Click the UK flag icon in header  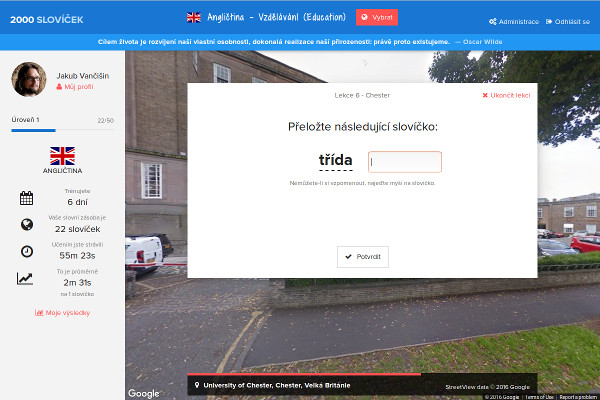pos(194,17)
